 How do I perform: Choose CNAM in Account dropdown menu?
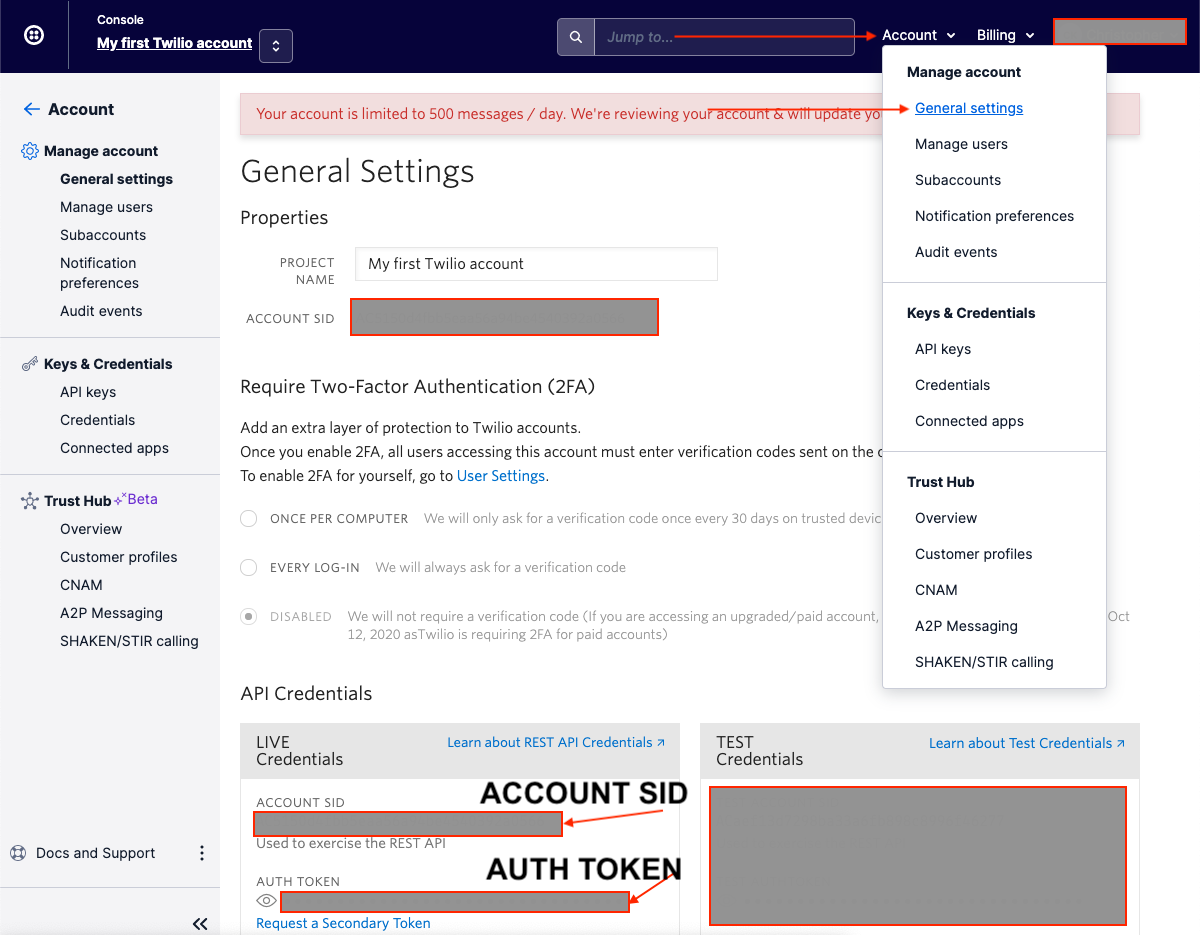tap(936, 590)
